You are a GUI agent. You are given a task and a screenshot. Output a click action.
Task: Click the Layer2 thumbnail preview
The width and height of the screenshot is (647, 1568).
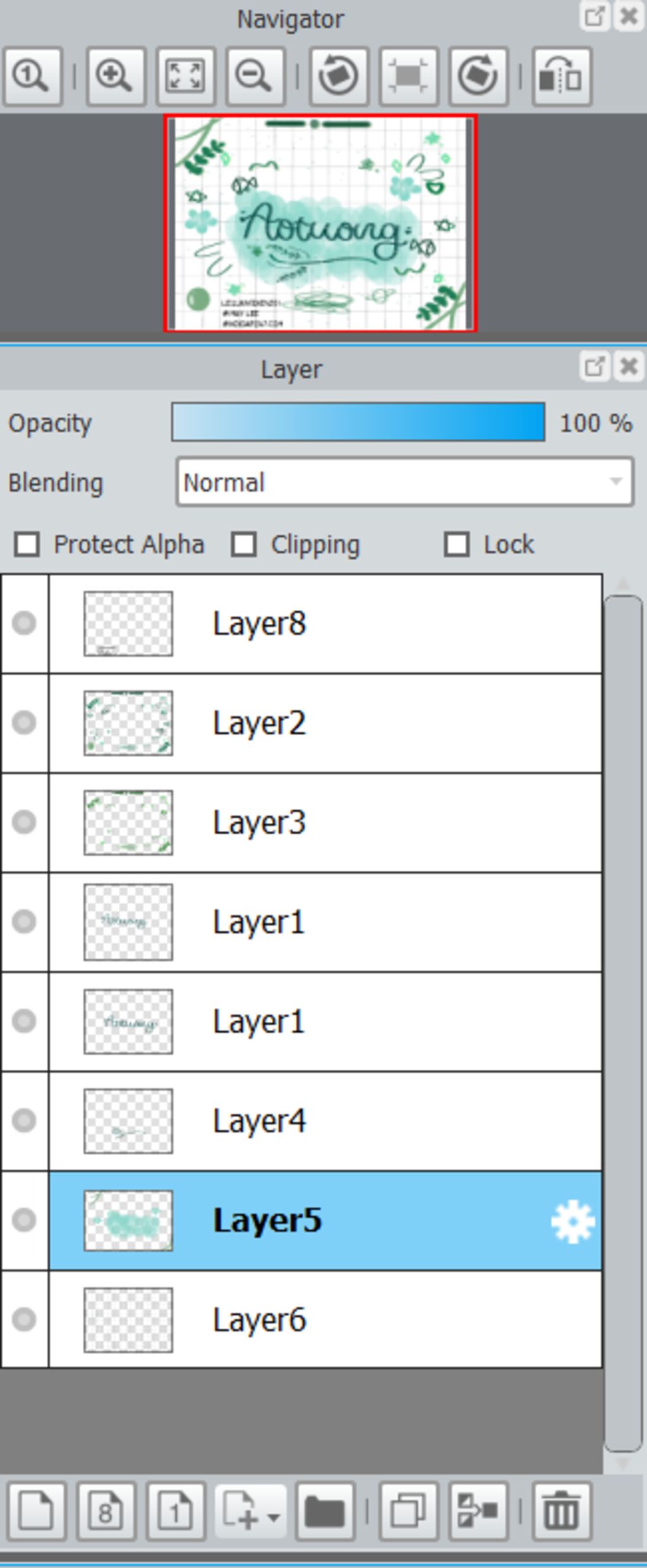click(x=128, y=723)
